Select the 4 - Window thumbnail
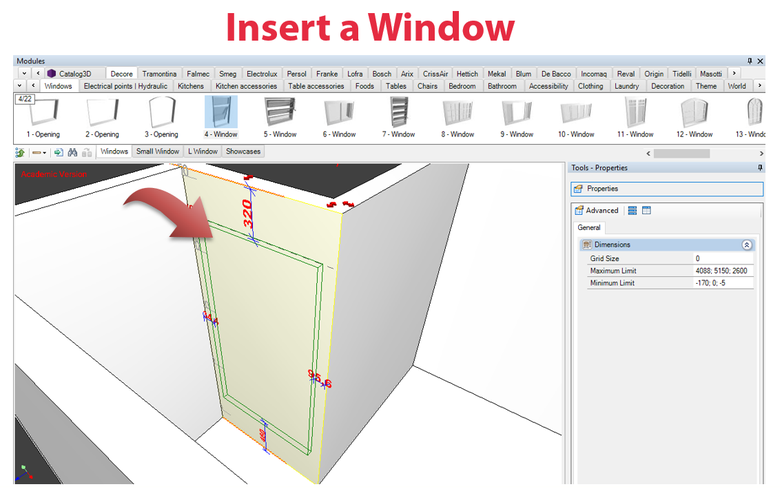782x489 pixels. coord(220,117)
